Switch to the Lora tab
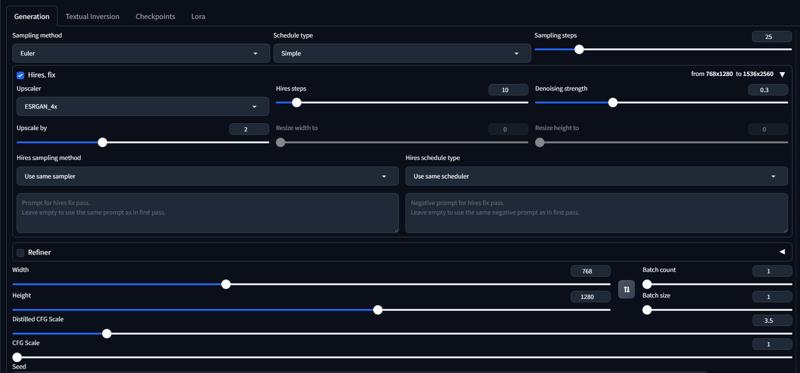The image size is (800, 373). point(198,16)
